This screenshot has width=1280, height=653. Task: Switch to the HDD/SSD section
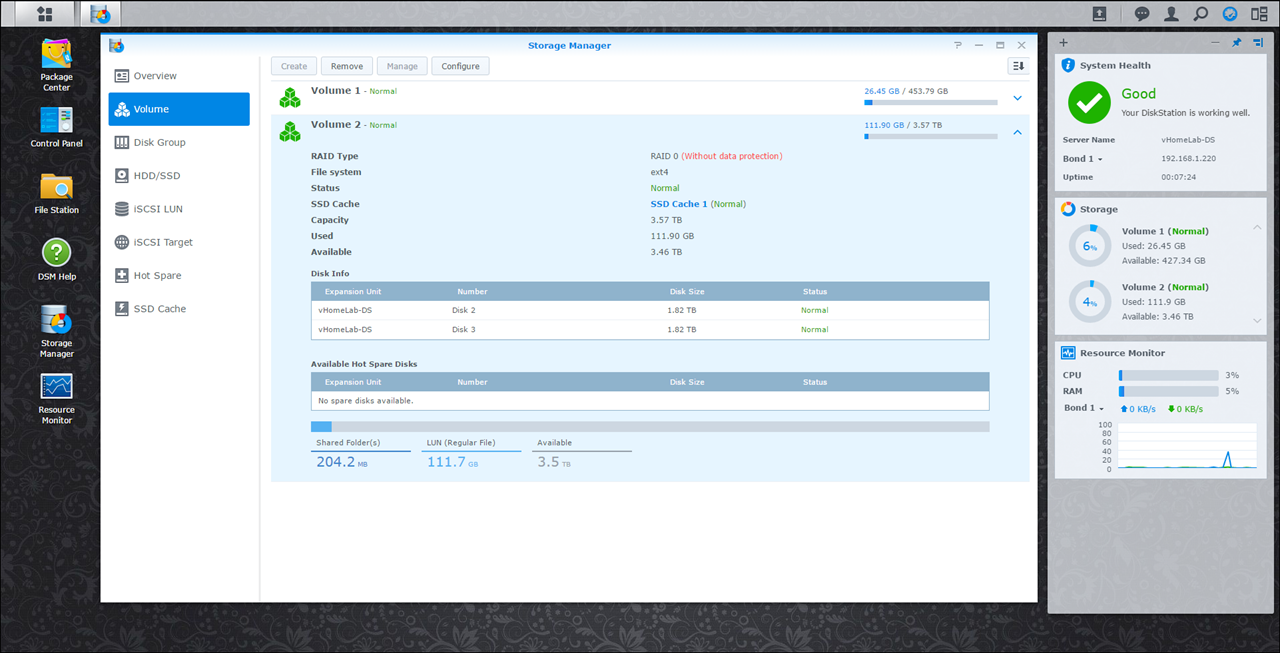coord(157,176)
